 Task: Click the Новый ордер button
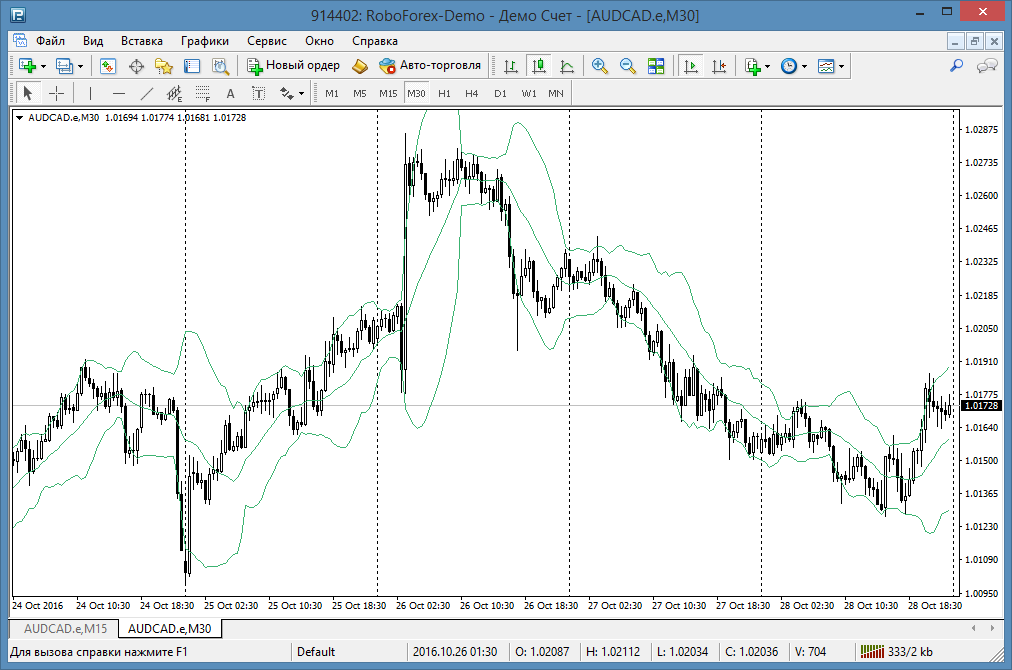click(x=294, y=66)
